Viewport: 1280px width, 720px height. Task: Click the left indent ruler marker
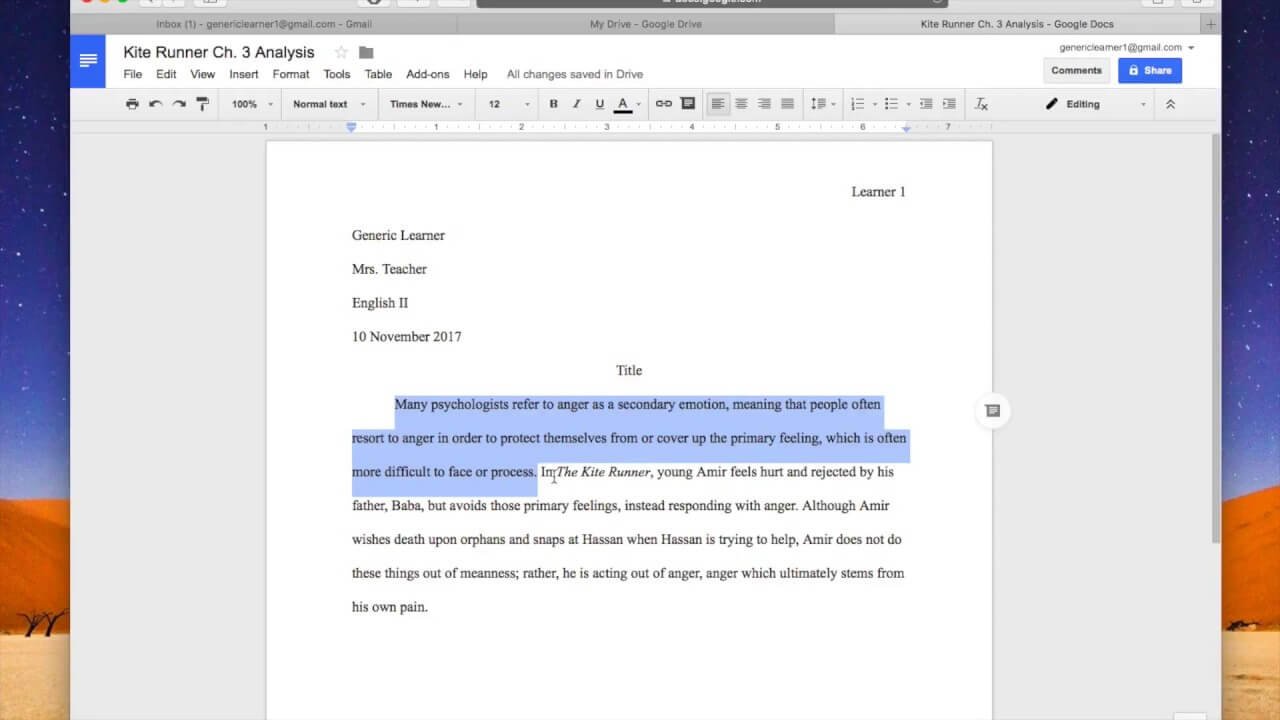pyautogui.click(x=351, y=127)
